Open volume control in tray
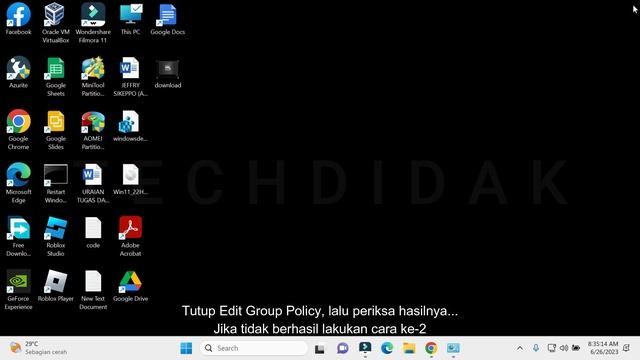 coord(564,348)
